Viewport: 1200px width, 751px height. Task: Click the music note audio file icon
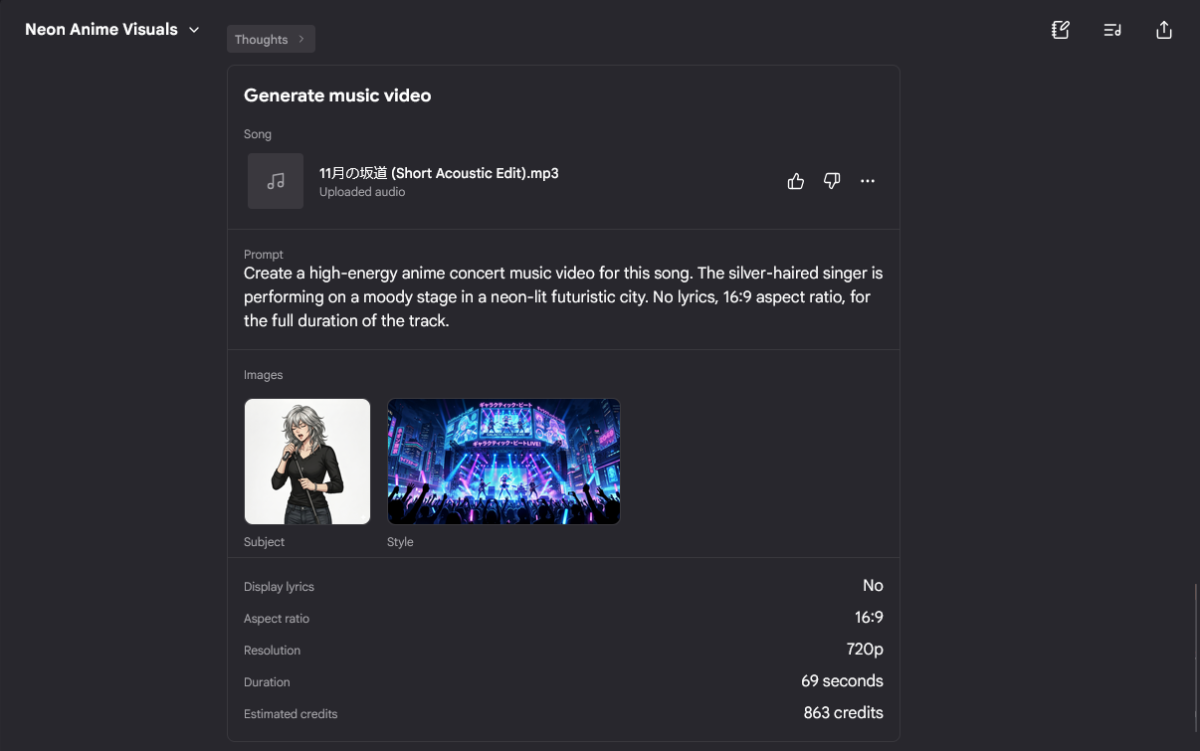(276, 181)
